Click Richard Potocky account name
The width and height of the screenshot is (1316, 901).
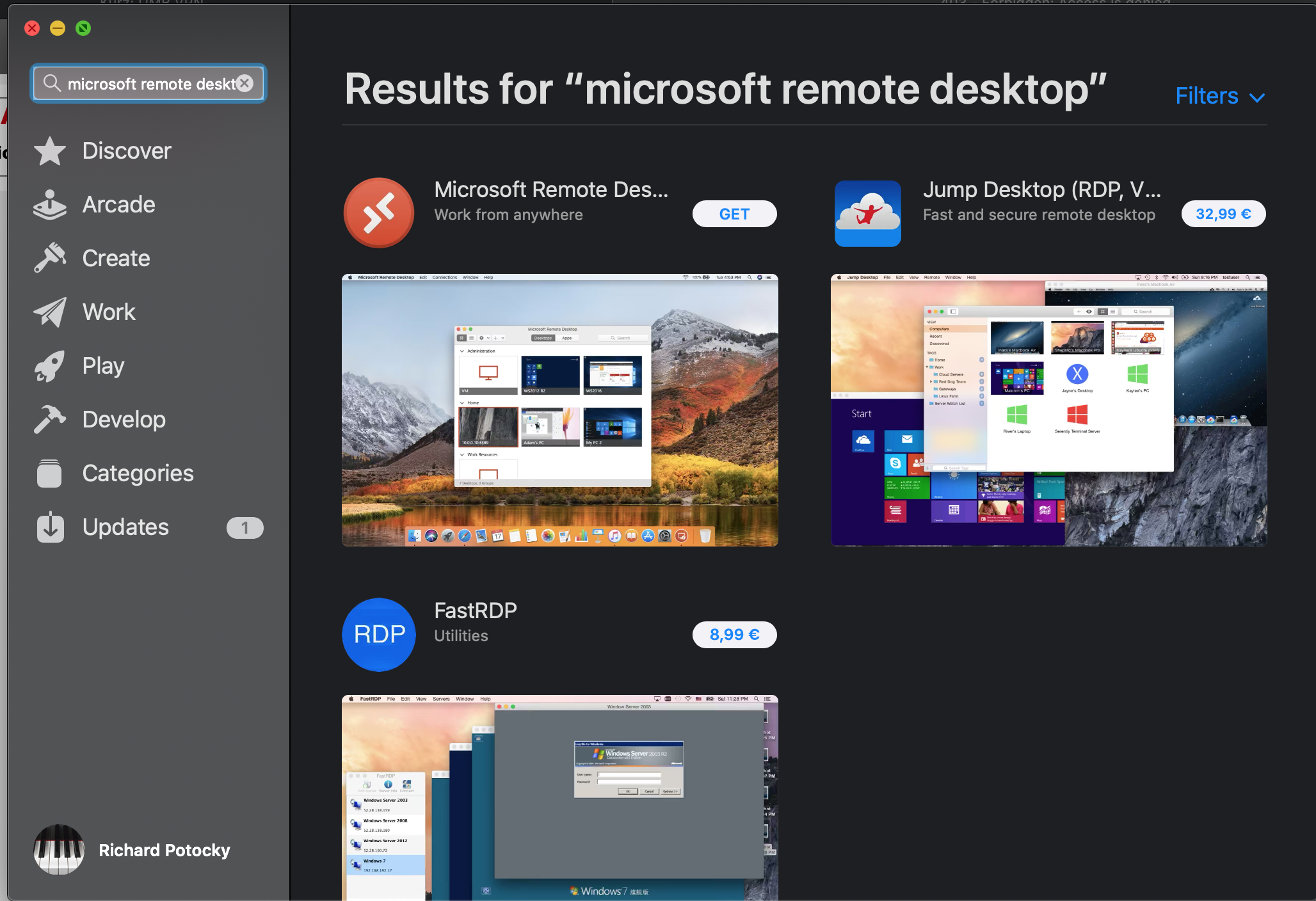164,850
